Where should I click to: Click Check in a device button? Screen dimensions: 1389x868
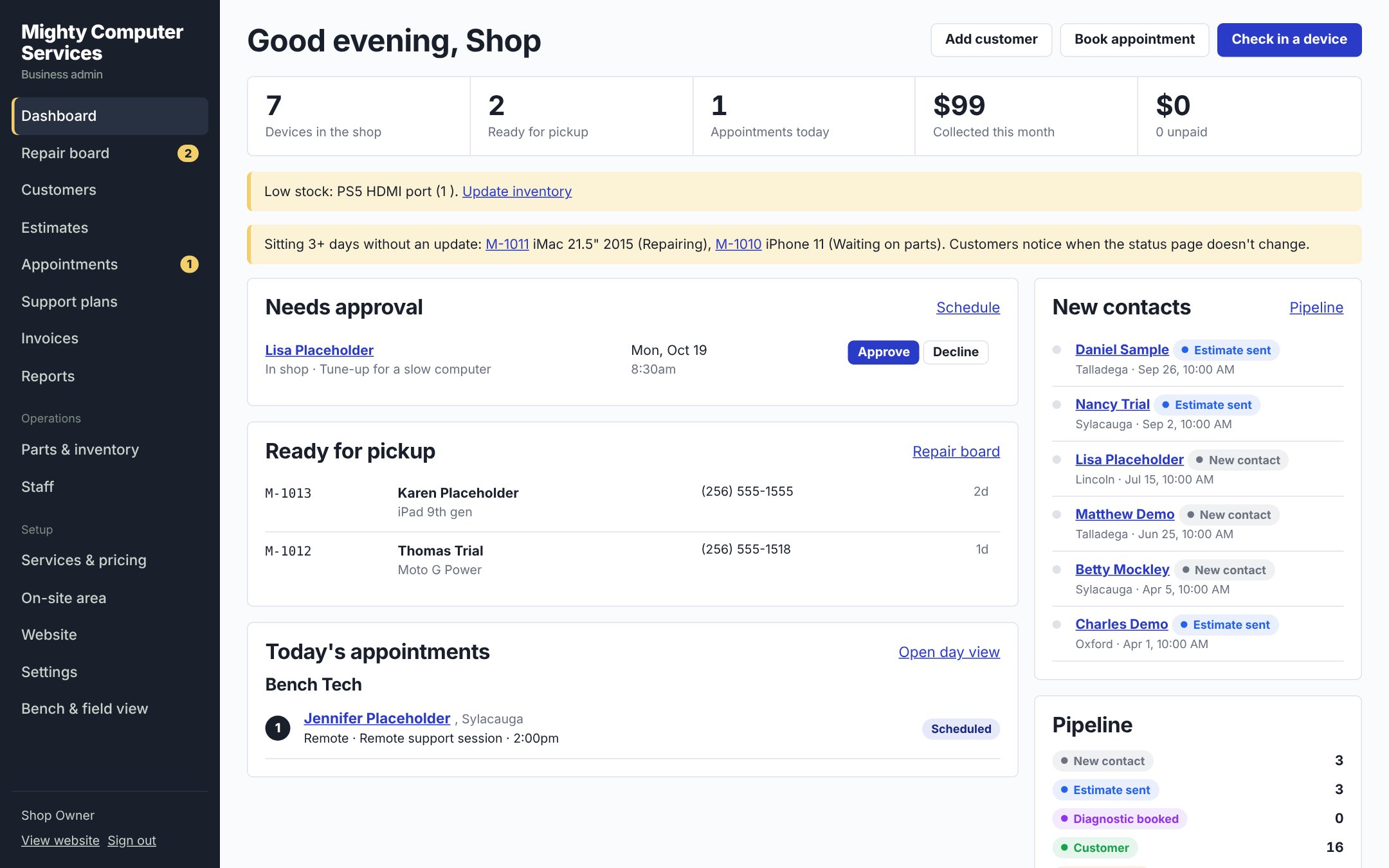tap(1289, 39)
